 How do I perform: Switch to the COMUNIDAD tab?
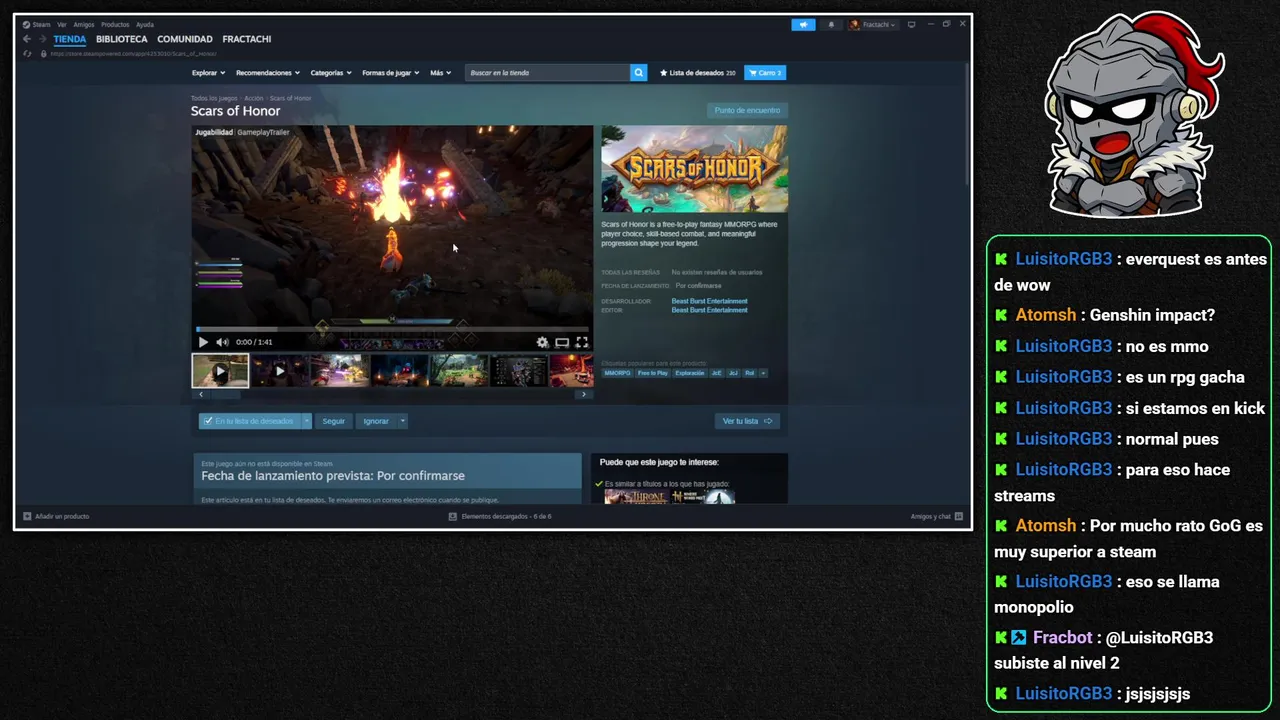(185, 39)
